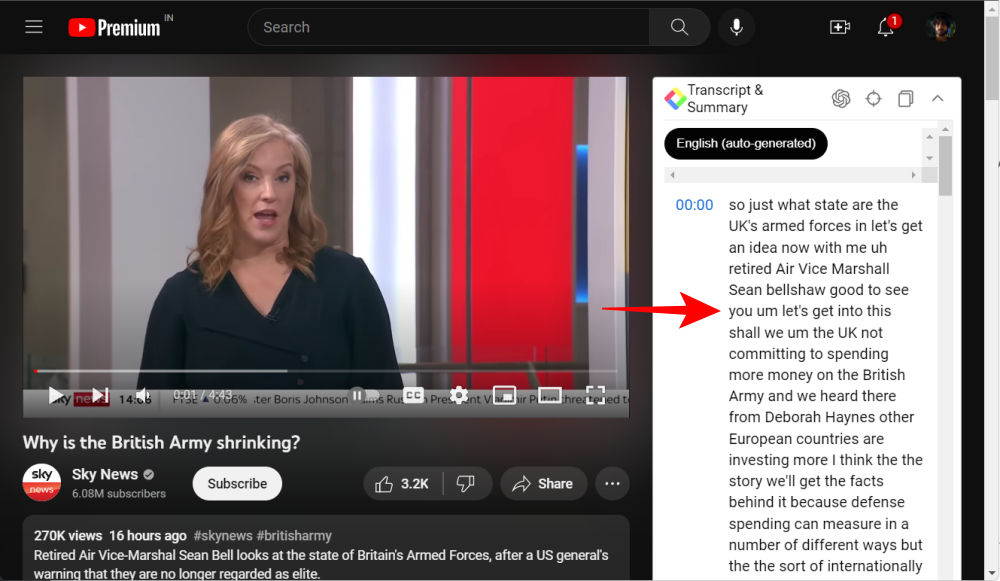Image resolution: width=1000 pixels, height=581 pixels.
Task: Open video settings gear
Action: [x=459, y=395]
